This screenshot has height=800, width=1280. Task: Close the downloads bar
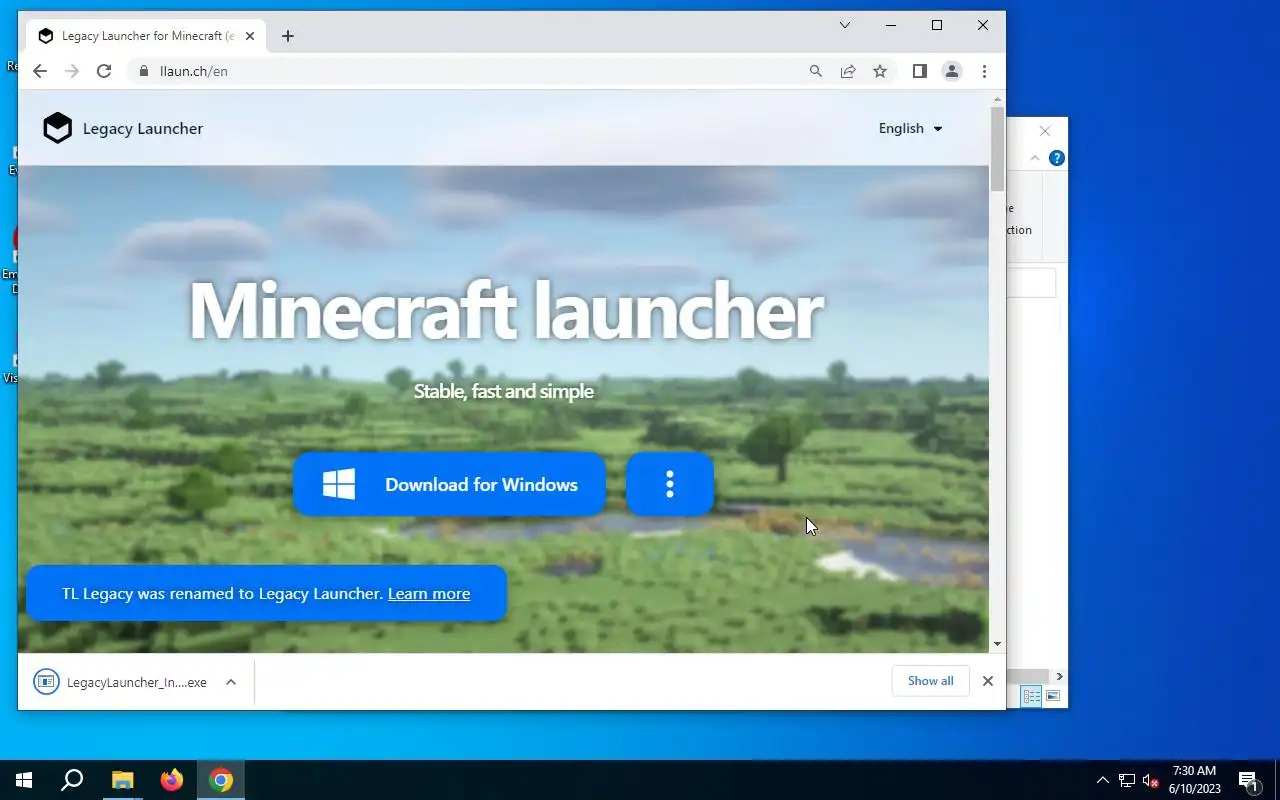pyautogui.click(x=988, y=681)
